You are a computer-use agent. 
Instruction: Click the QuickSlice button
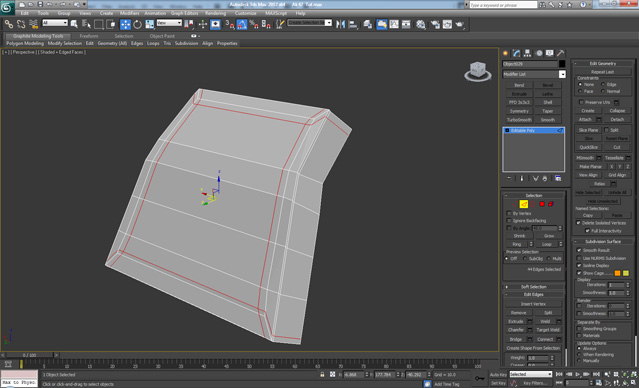588,147
